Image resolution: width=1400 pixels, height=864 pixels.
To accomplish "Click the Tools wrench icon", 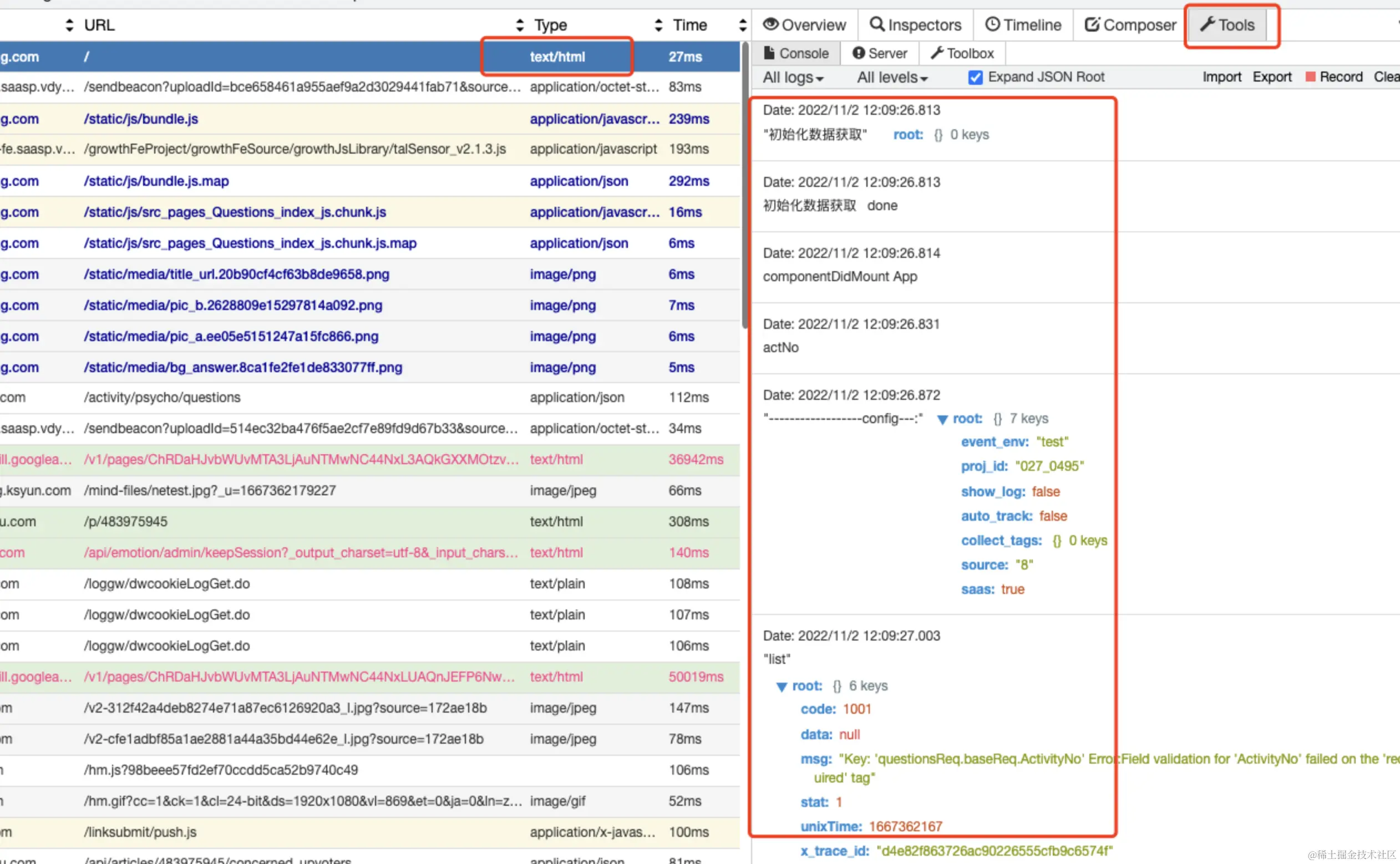I will click(1206, 24).
